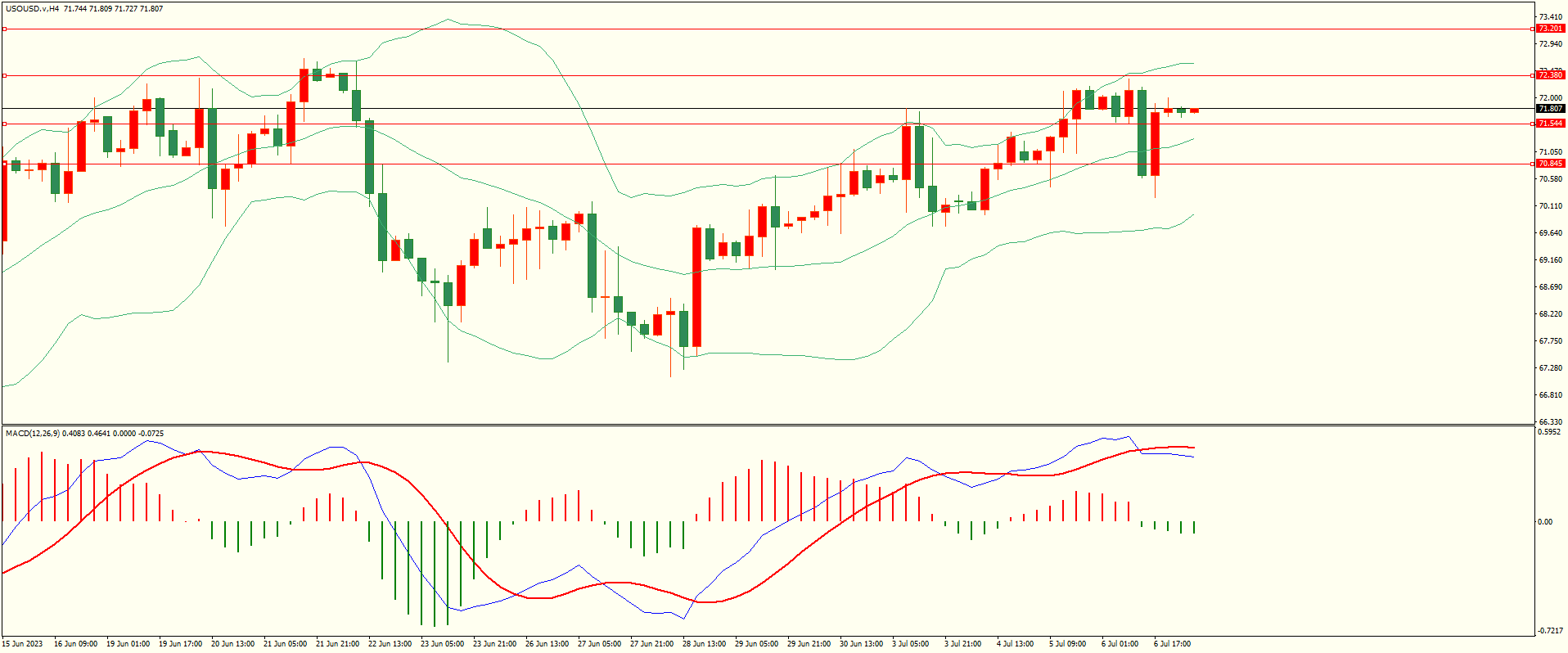Select the 72.380 horizontal line left handle

(x=4, y=75)
